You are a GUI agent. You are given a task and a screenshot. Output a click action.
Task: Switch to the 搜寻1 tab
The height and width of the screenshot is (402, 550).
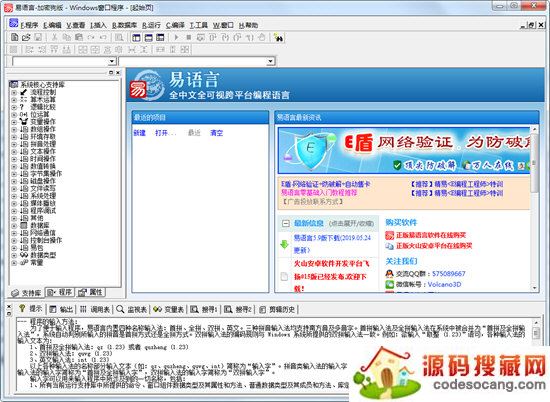(204, 309)
